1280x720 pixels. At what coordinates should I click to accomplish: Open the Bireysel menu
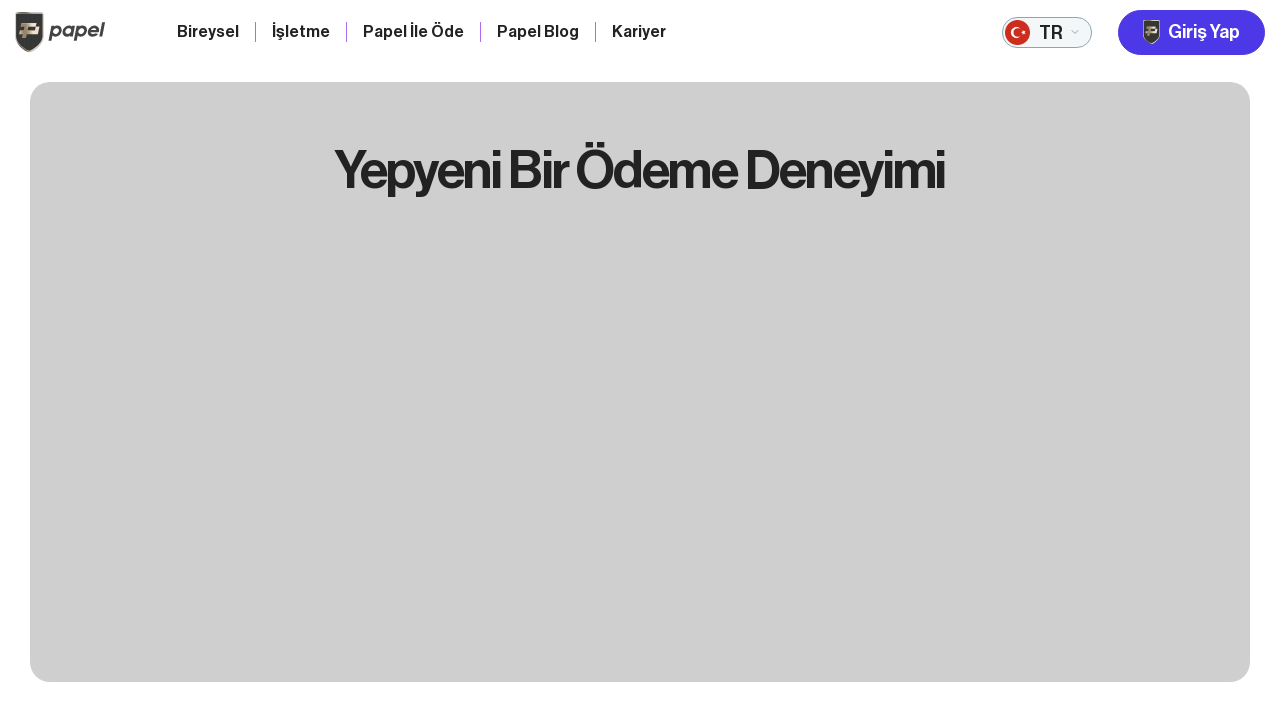pyautogui.click(x=208, y=31)
